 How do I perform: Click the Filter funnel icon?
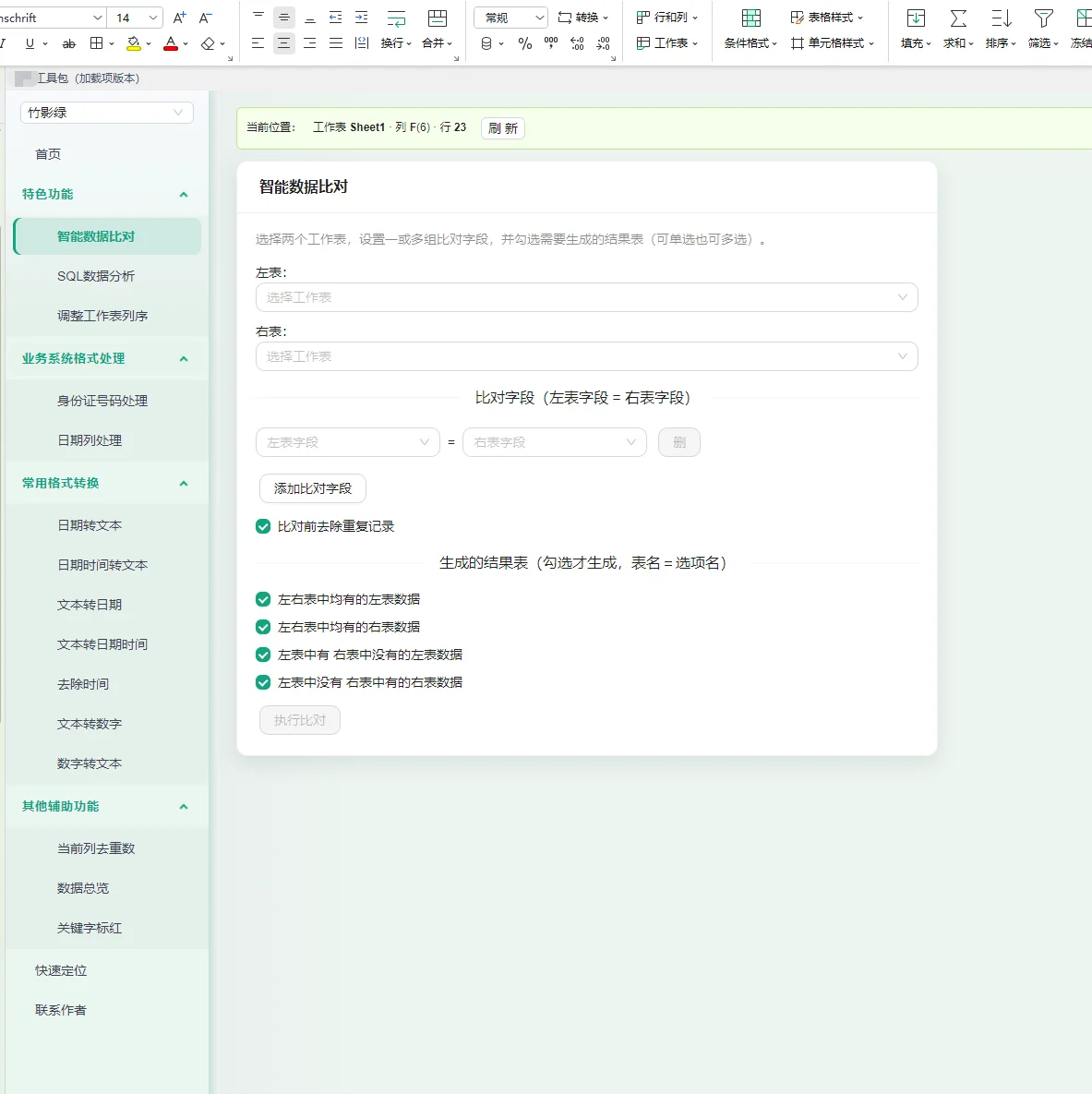(x=1044, y=18)
